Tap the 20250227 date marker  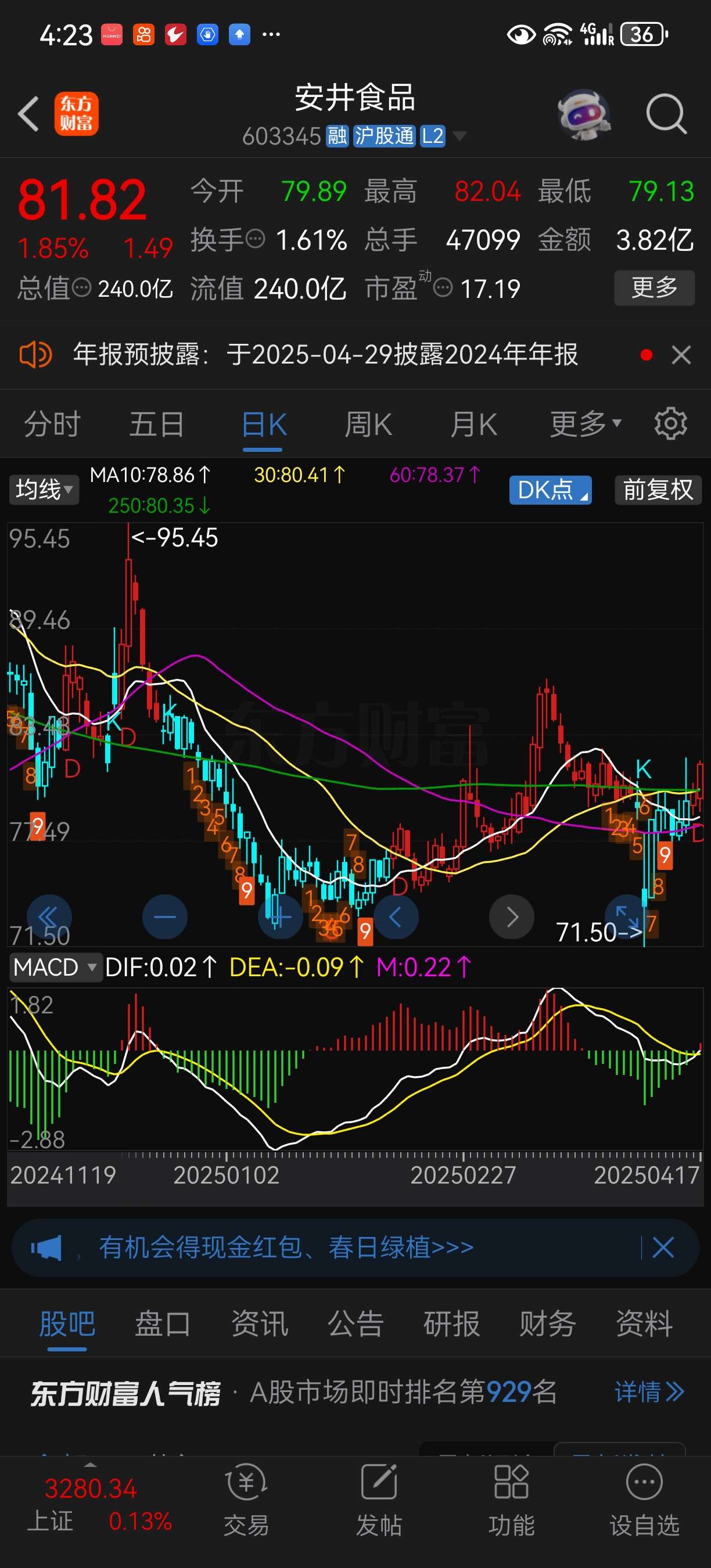coord(463,1175)
